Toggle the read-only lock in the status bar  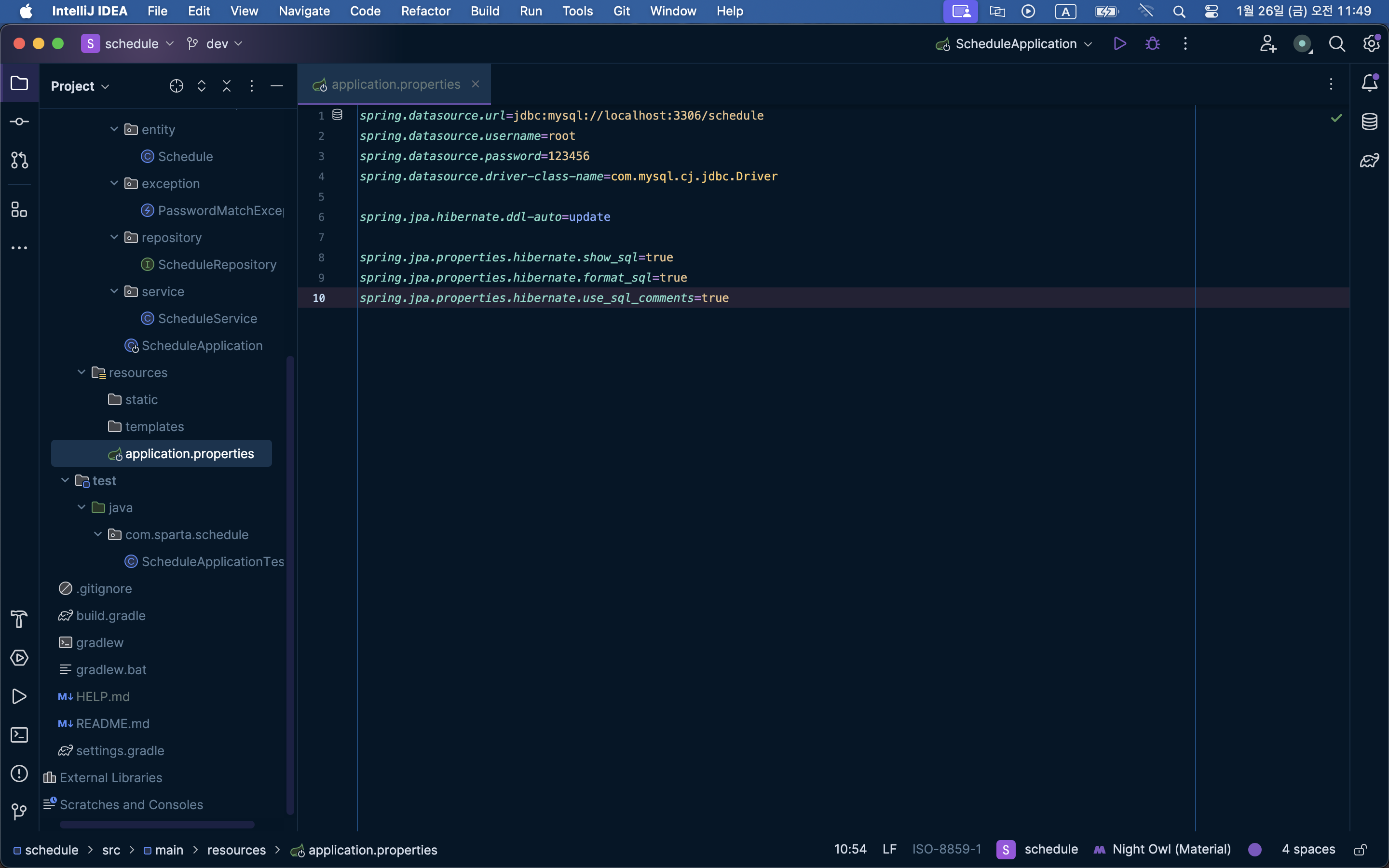[1360, 850]
